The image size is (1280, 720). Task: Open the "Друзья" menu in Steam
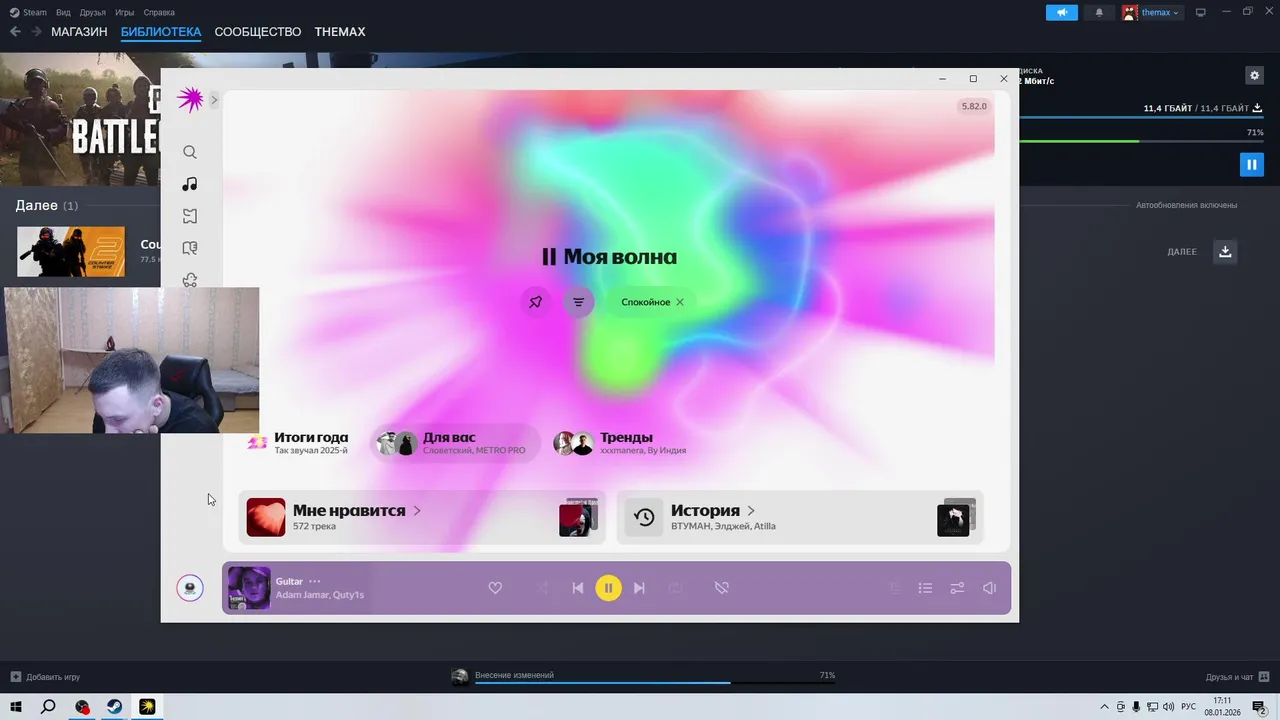(93, 12)
